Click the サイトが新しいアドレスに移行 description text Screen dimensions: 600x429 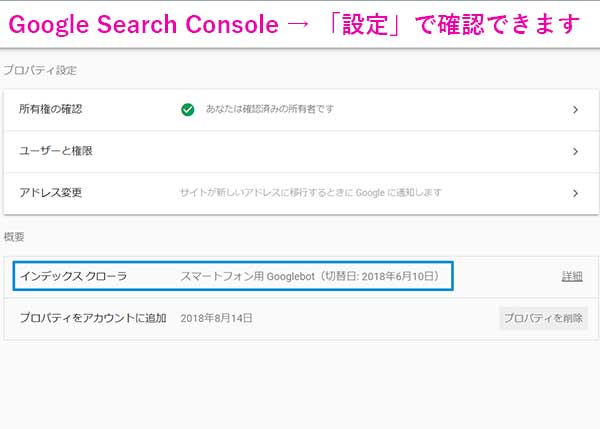pyautogui.click(x=311, y=192)
